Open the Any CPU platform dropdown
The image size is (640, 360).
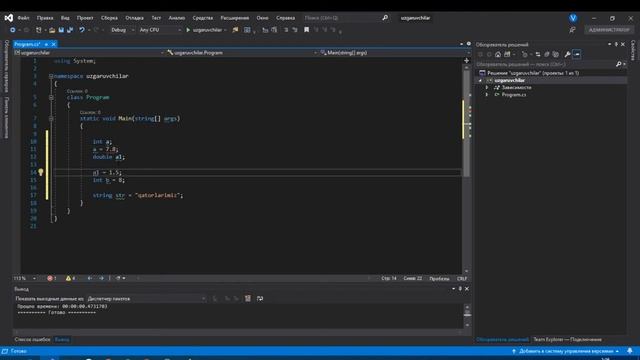160,30
